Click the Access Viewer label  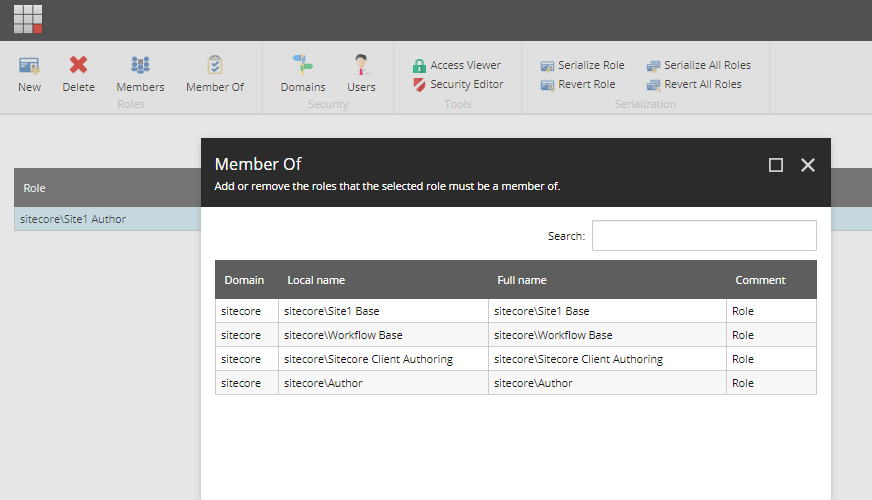pos(465,65)
